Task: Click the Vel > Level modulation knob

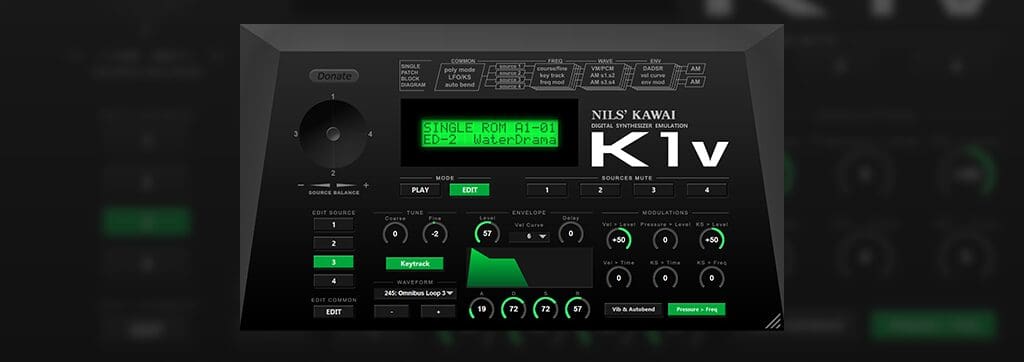Action: click(x=618, y=240)
